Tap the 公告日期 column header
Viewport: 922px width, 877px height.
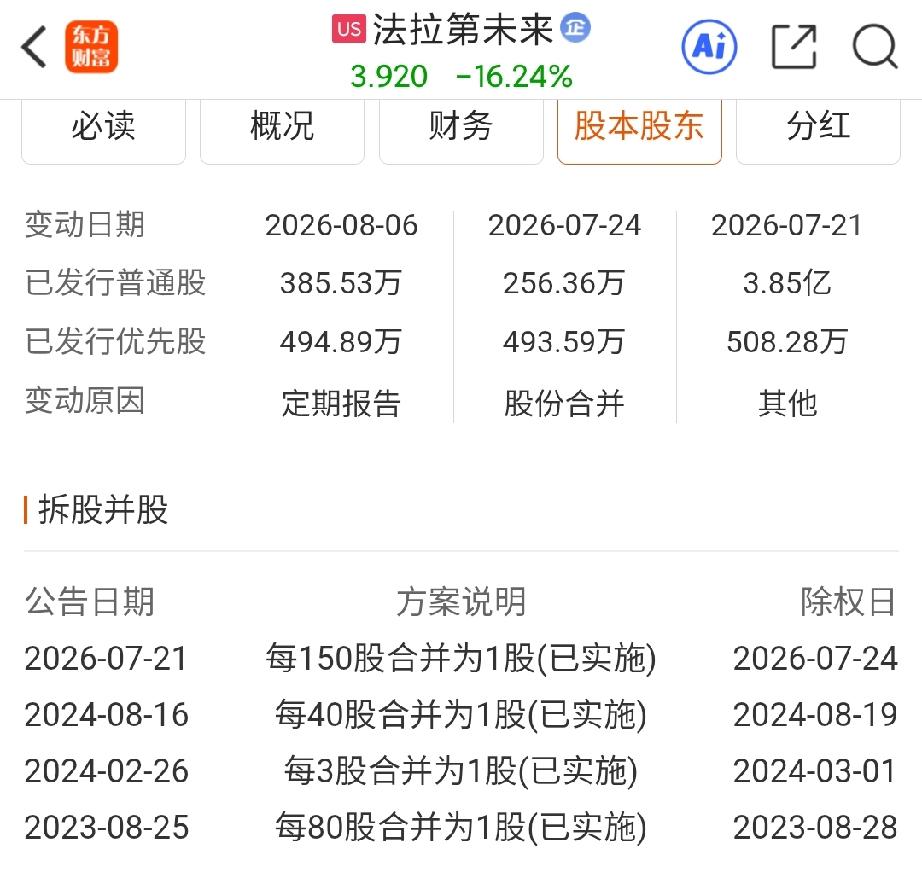90,602
